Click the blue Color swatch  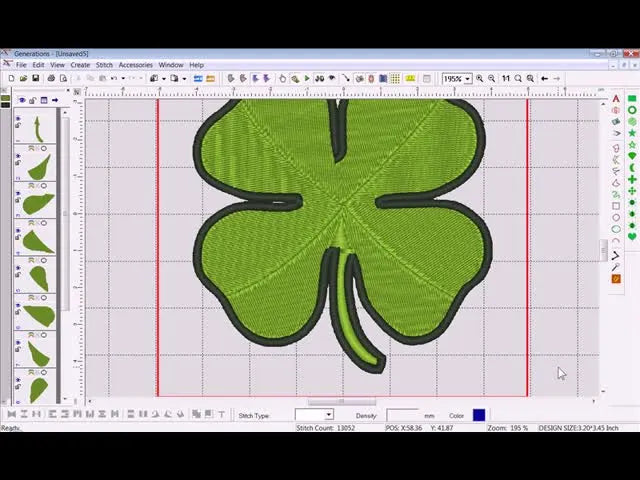[x=479, y=415]
